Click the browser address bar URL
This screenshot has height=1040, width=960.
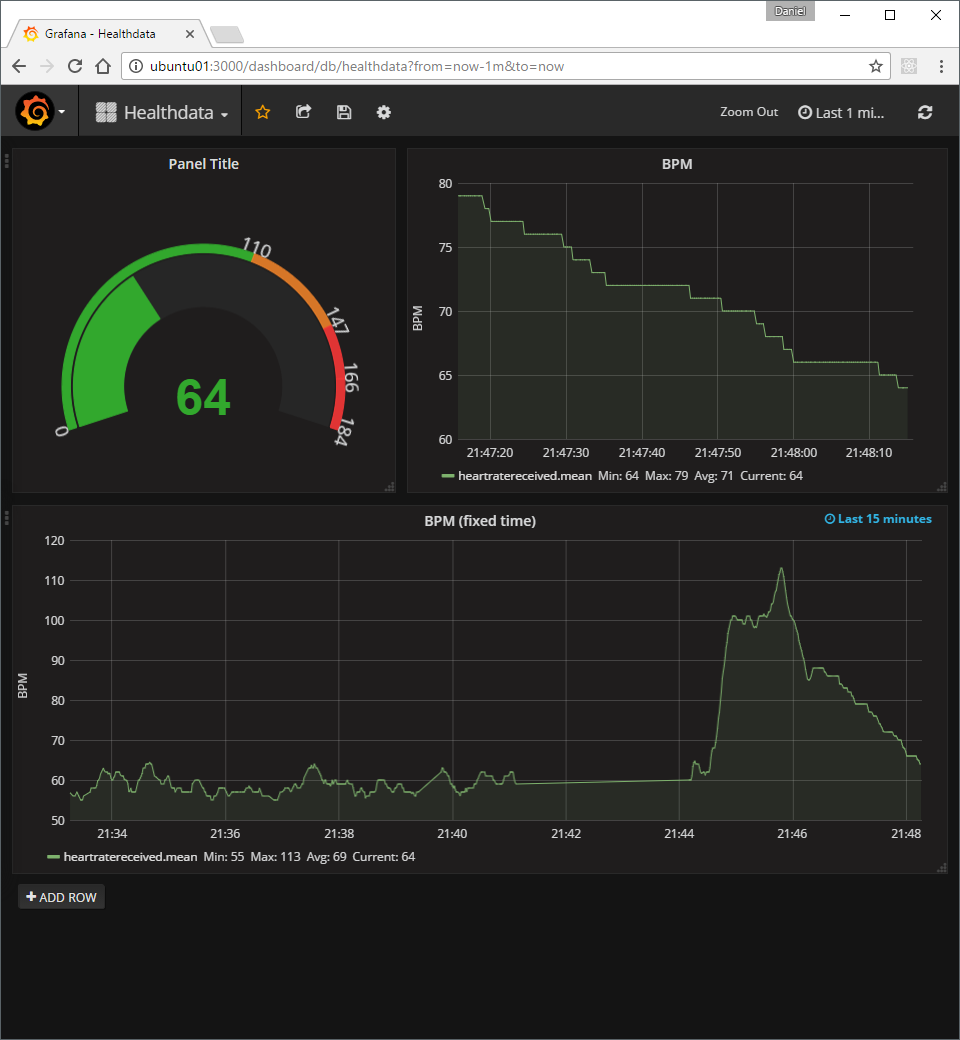click(x=356, y=66)
